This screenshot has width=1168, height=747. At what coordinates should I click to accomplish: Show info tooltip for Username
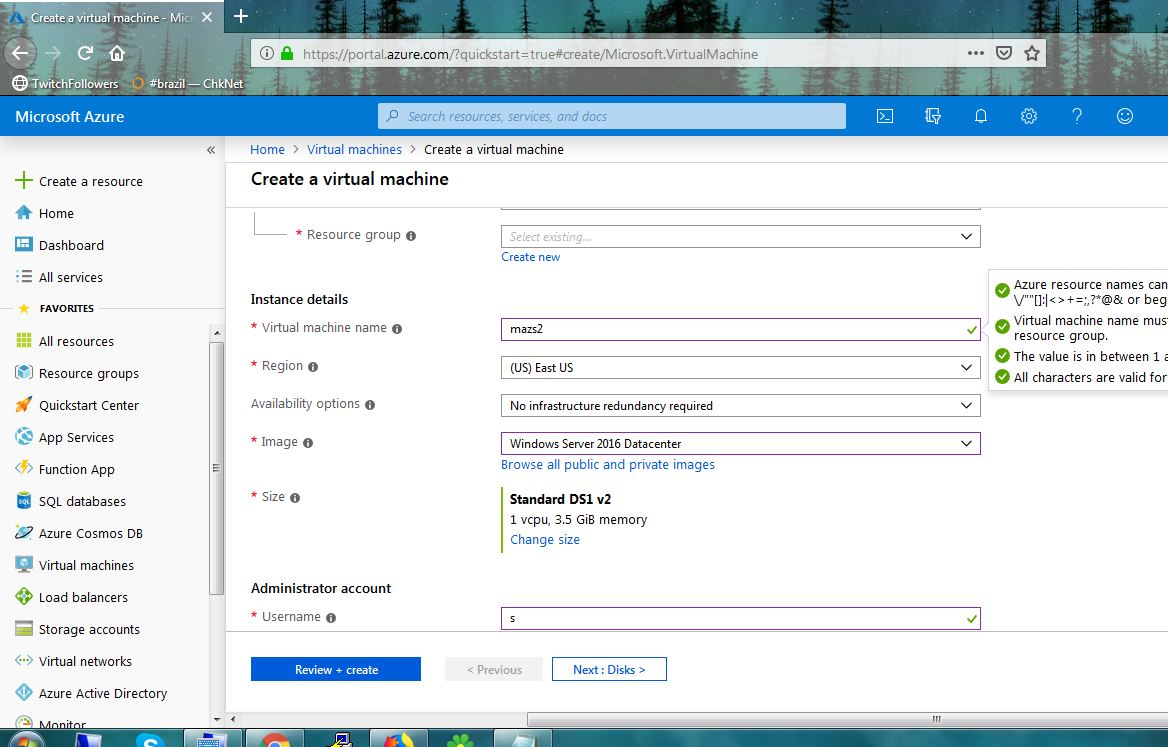point(331,618)
